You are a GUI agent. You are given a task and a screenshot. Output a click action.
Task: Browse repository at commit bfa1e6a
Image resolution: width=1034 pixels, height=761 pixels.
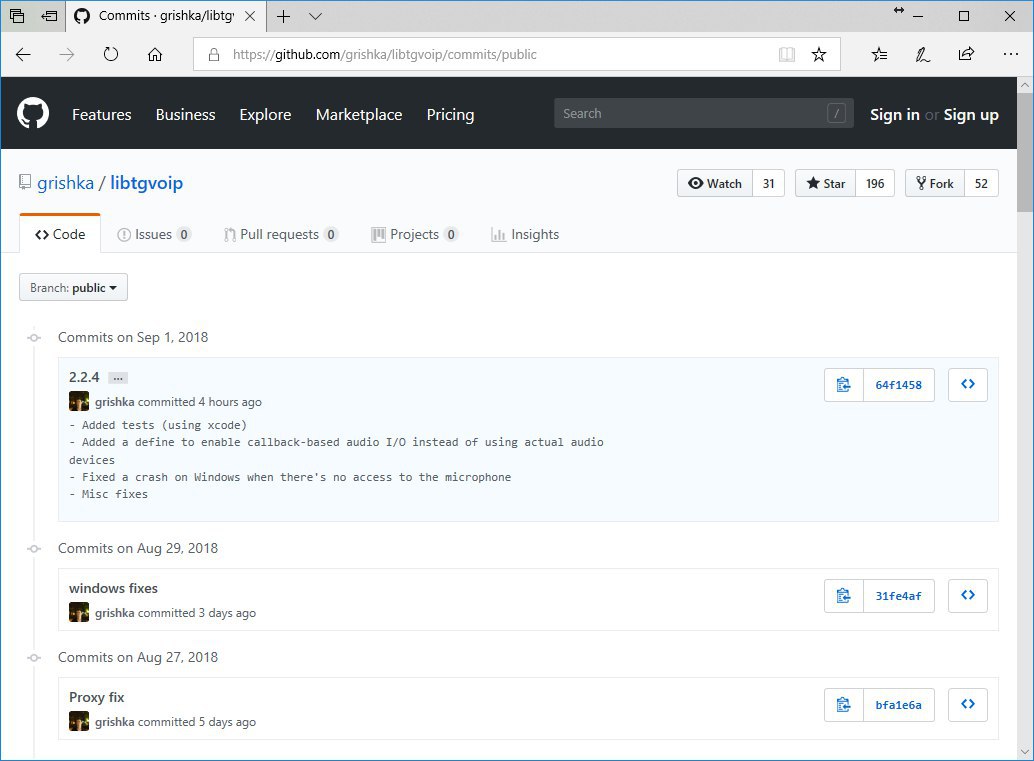pyautogui.click(x=967, y=705)
